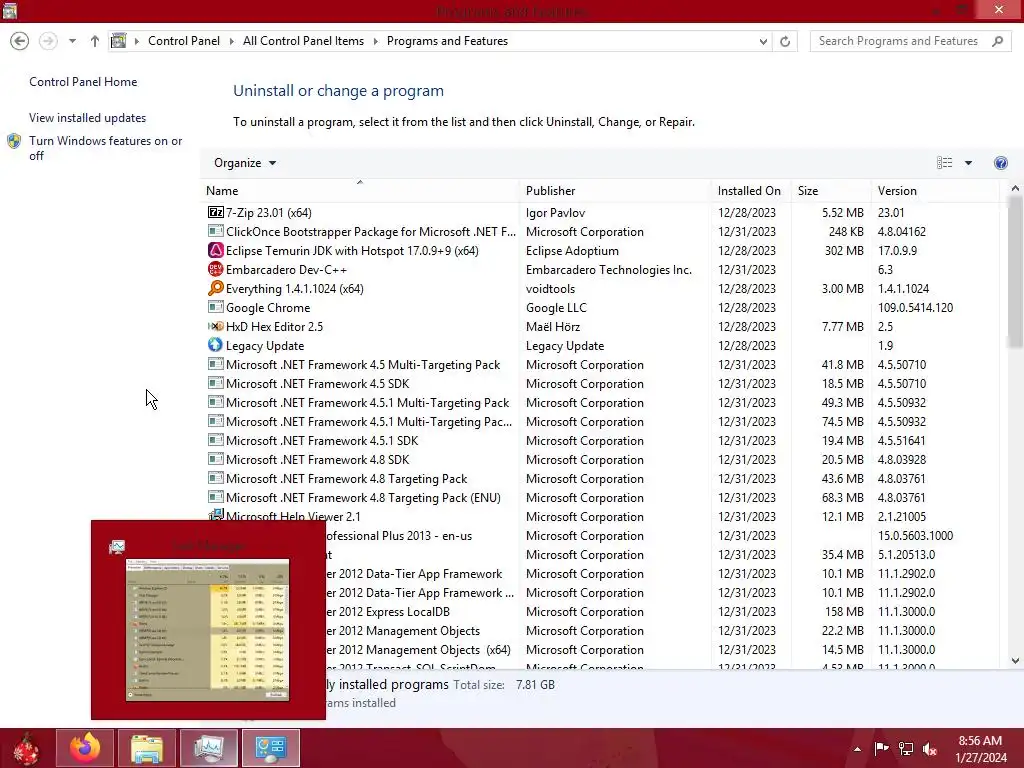Select .NET Framework 4.5 Multi-Targeting Pack icon

(216, 364)
